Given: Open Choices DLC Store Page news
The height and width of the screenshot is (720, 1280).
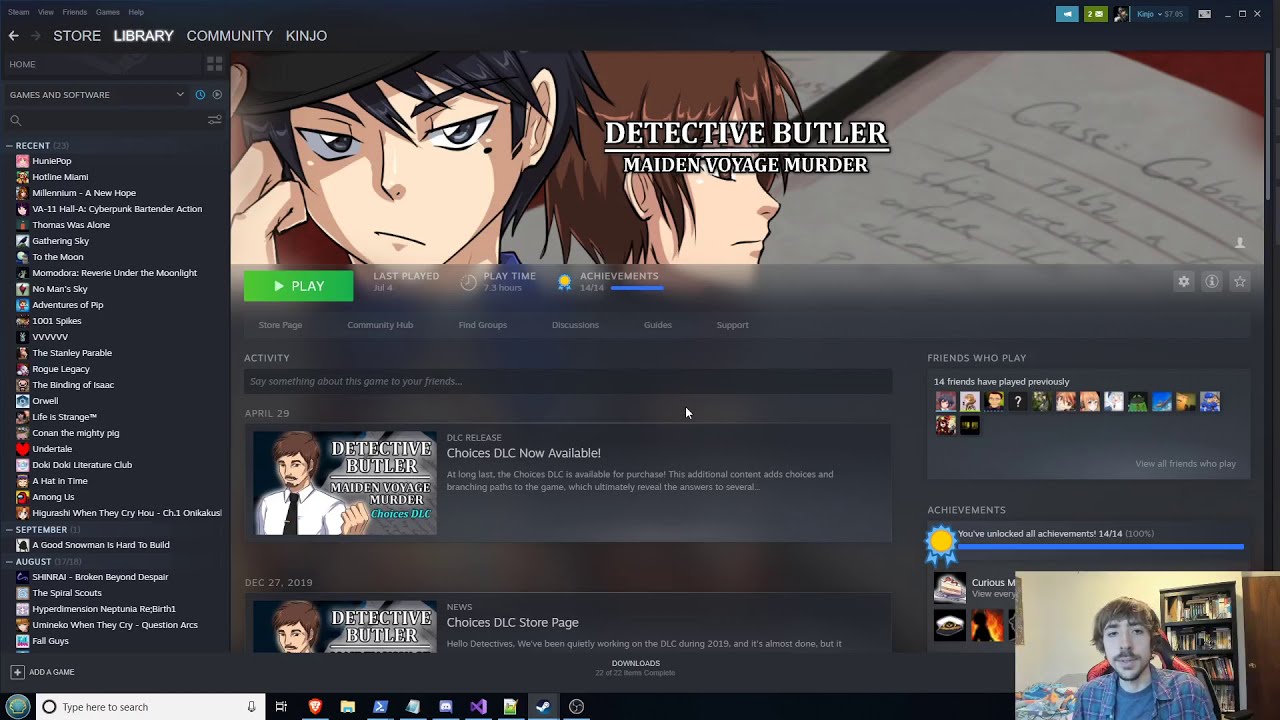Looking at the screenshot, I should 512,622.
